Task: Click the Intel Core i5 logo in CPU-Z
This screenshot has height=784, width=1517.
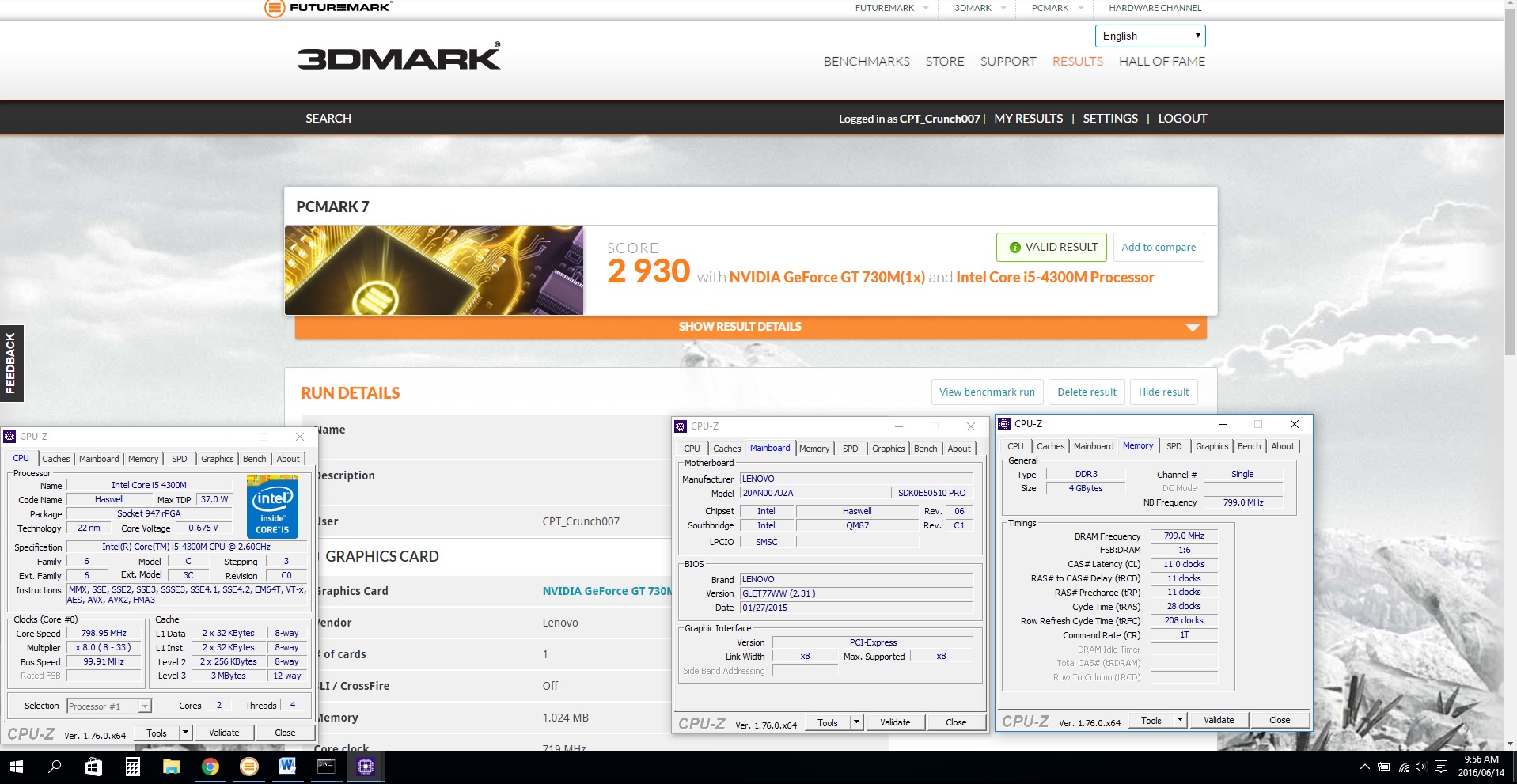Action: tap(272, 506)
